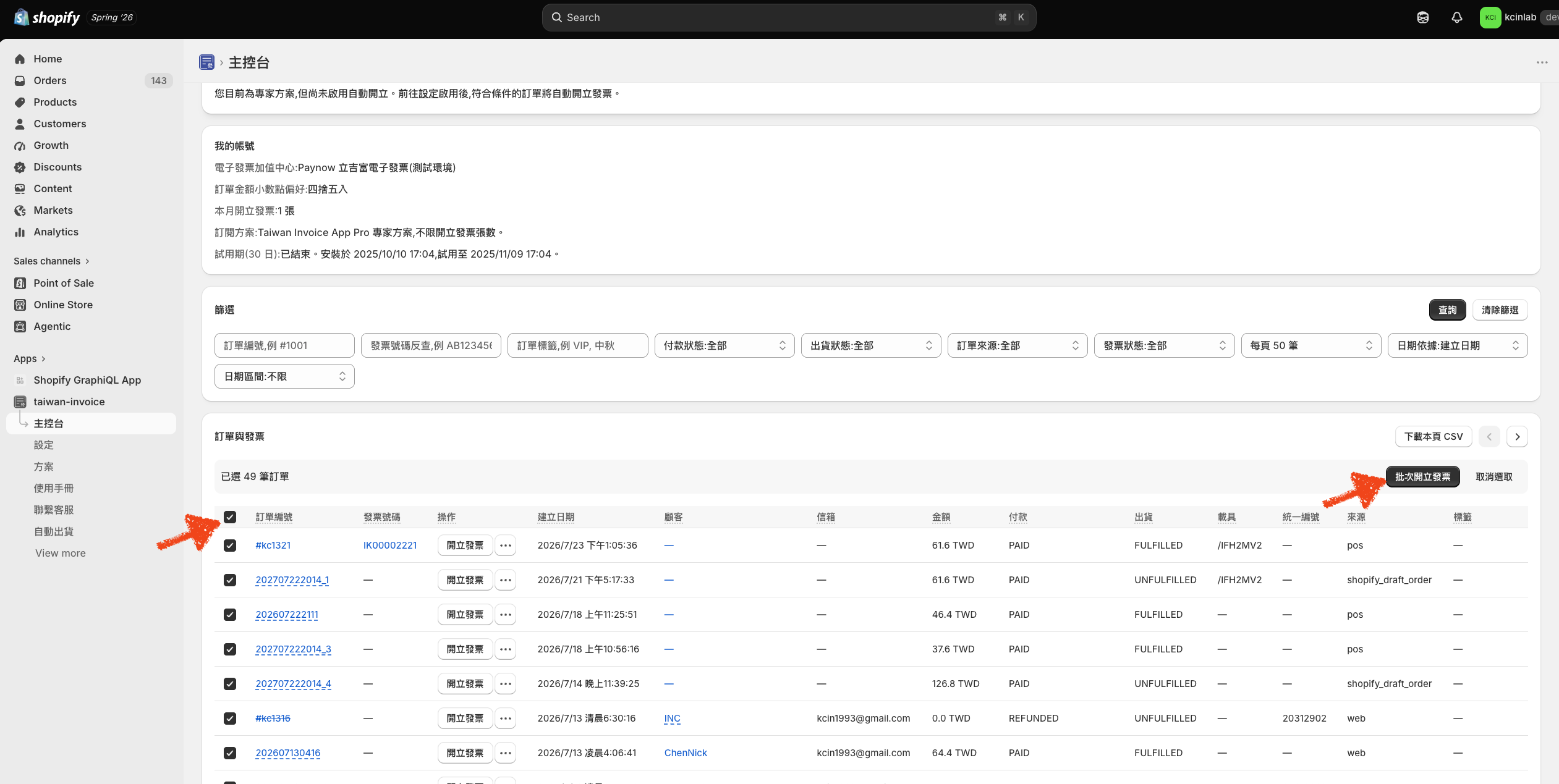Deselect the checkbox for order 202607130416
Viewport: 1559px width, 784px height.
click(230, 753)
